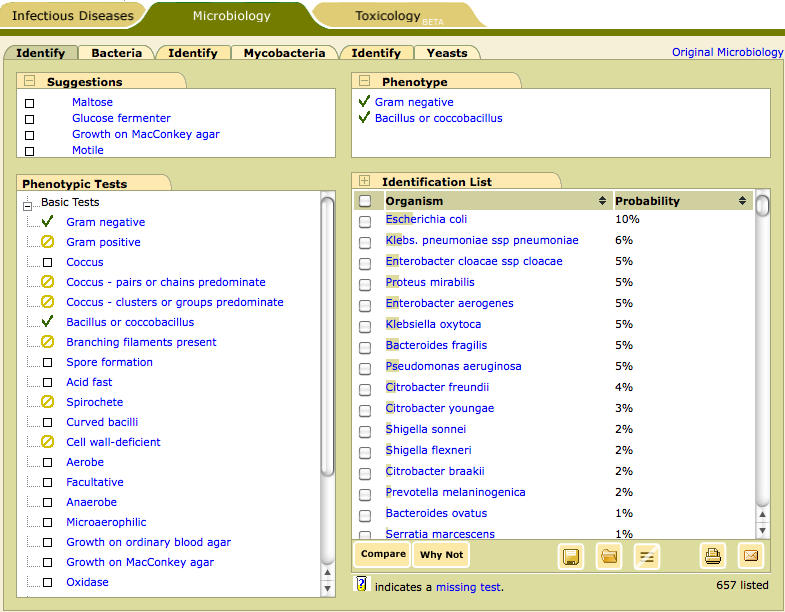Collapse the Suggestions panel

coord(30,82)
